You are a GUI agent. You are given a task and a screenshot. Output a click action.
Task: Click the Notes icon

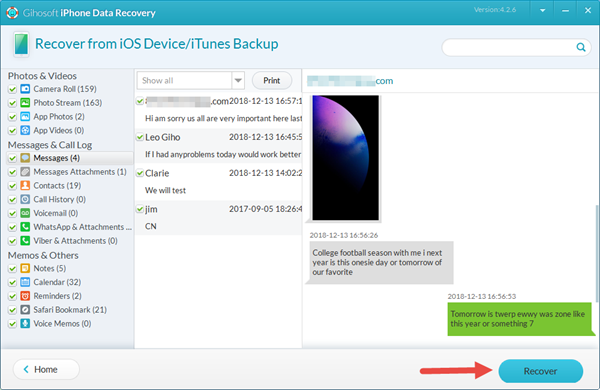(25, 268)
